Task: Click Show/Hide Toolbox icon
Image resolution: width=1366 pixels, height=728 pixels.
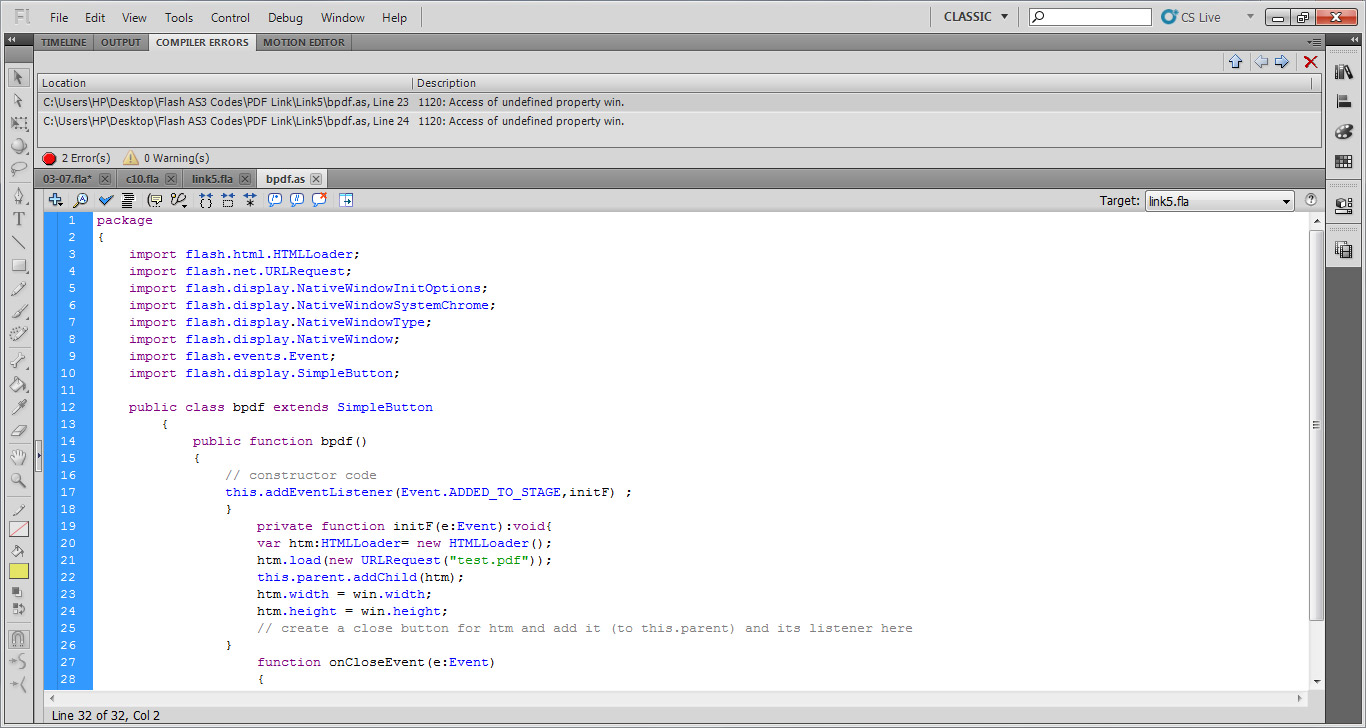Action: (x=346, y=200)
